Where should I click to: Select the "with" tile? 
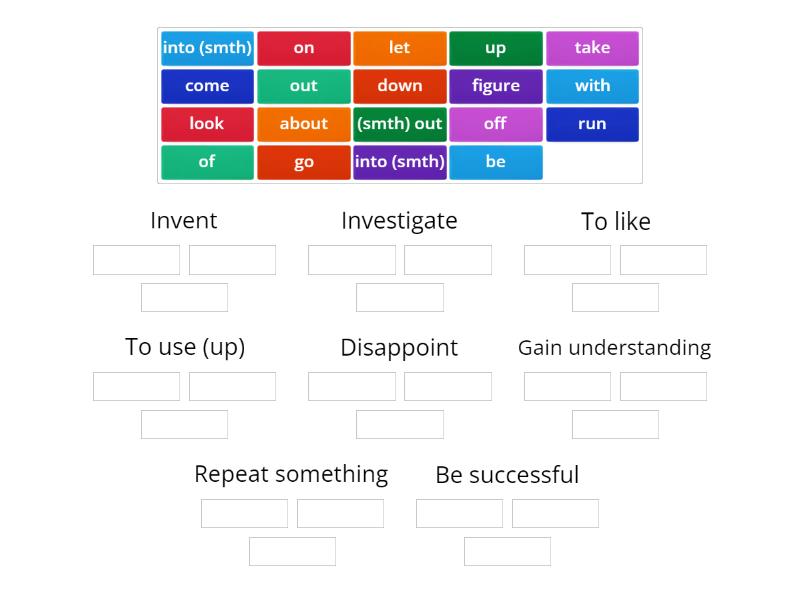pos(592,85)
